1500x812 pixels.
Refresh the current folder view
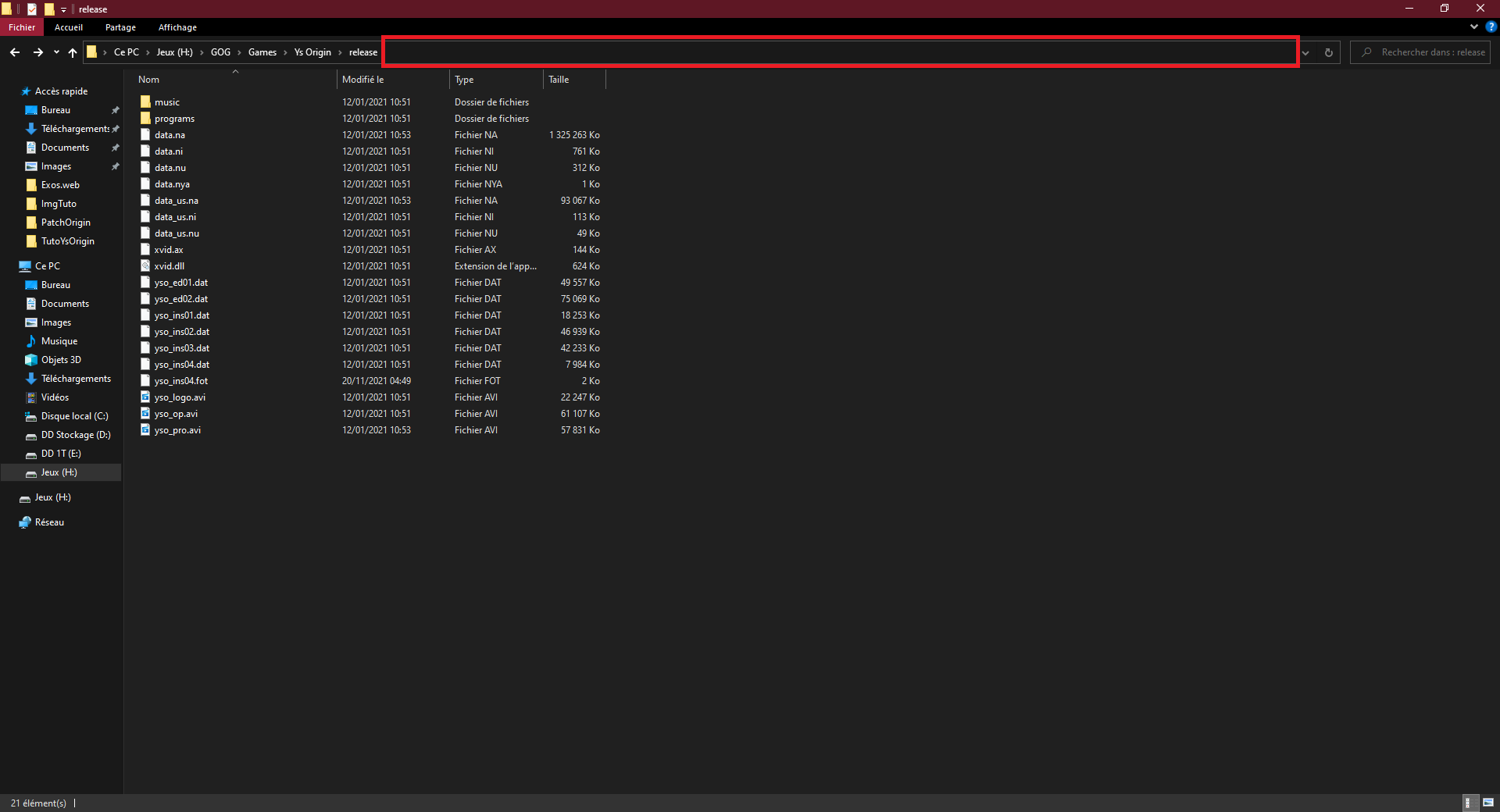(x=1328, y=52)
